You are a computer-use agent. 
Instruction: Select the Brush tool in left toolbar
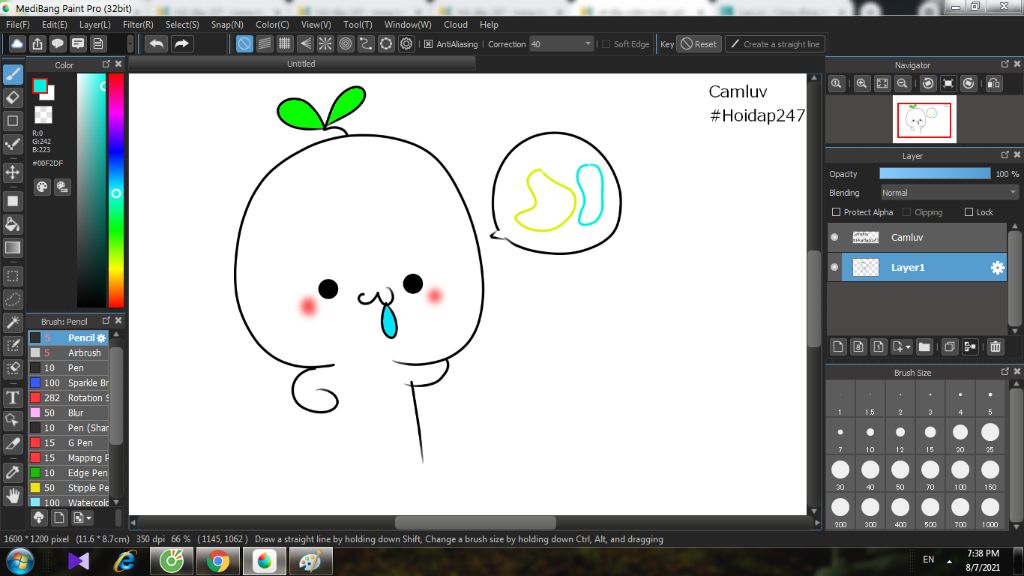click(x=12, y=74)
